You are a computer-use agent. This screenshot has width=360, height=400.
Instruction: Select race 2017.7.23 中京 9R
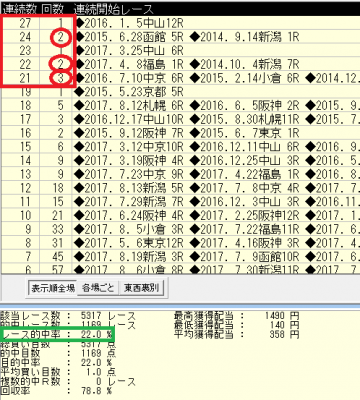(130, 174)
